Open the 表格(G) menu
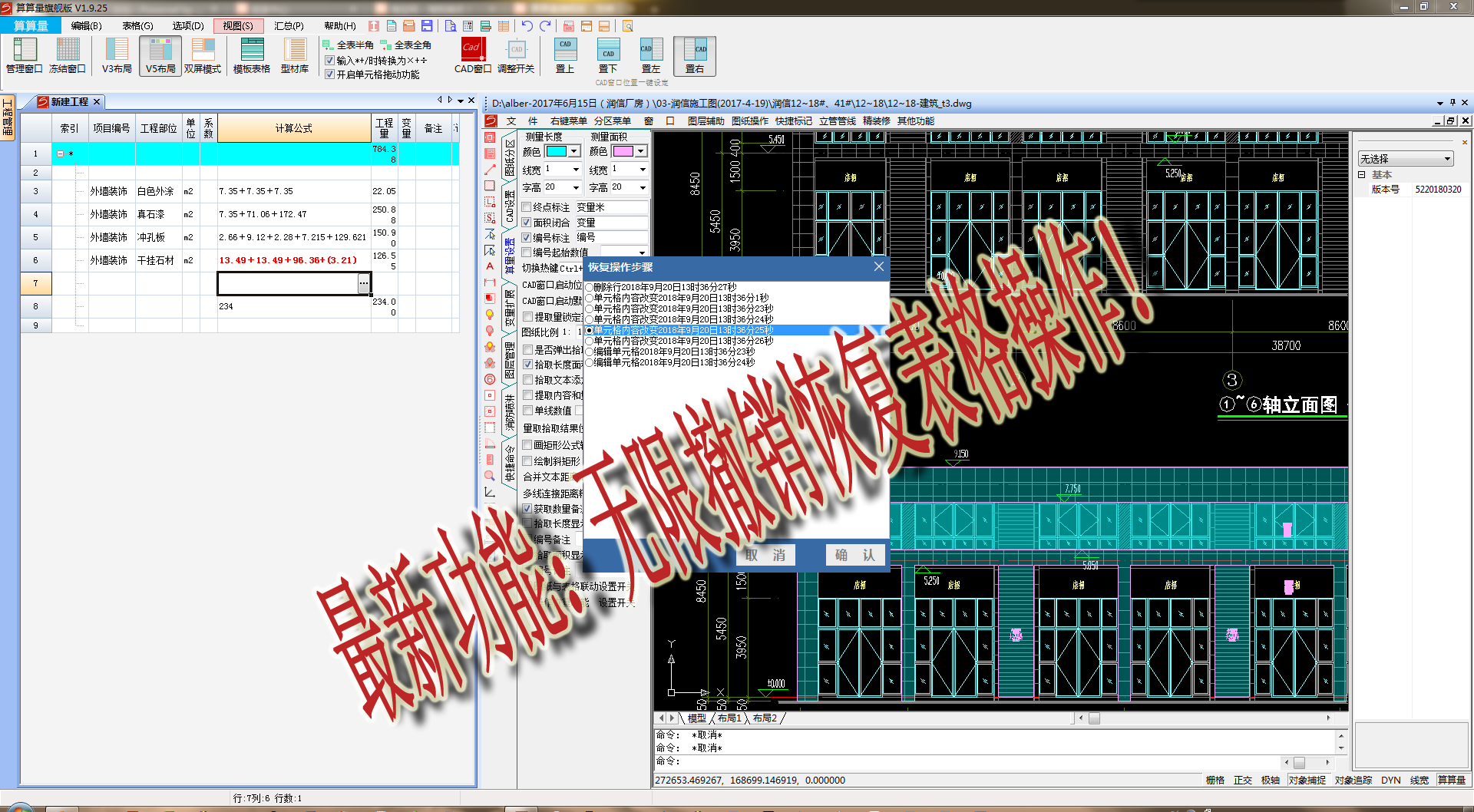 [x=137, y=26]
